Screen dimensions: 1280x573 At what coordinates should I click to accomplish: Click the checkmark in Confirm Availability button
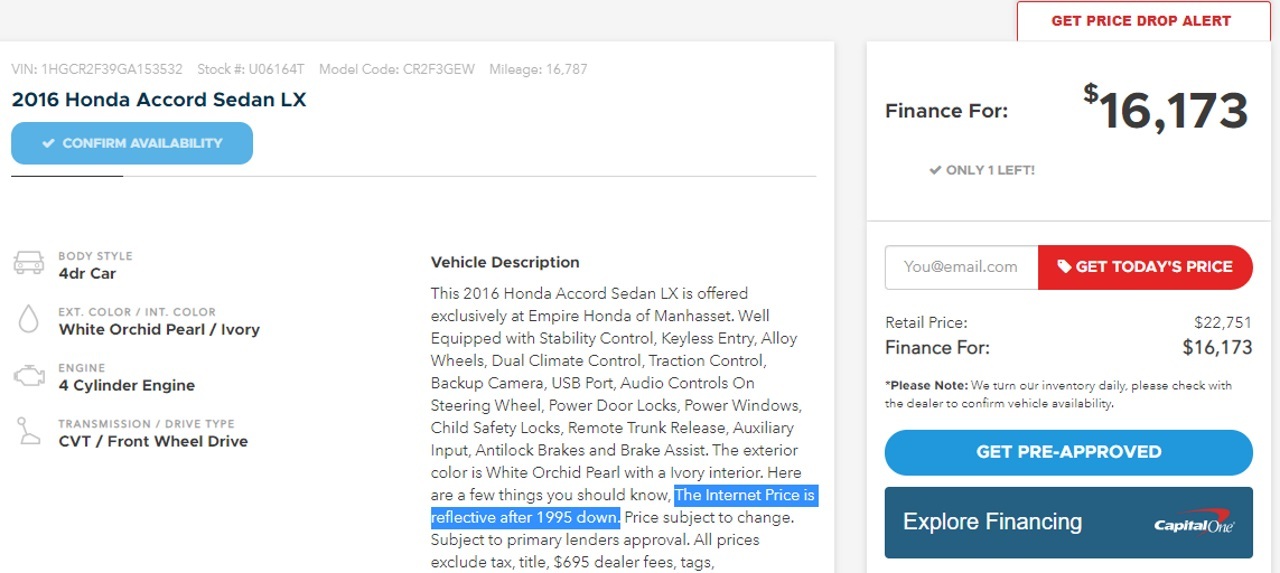48,143
